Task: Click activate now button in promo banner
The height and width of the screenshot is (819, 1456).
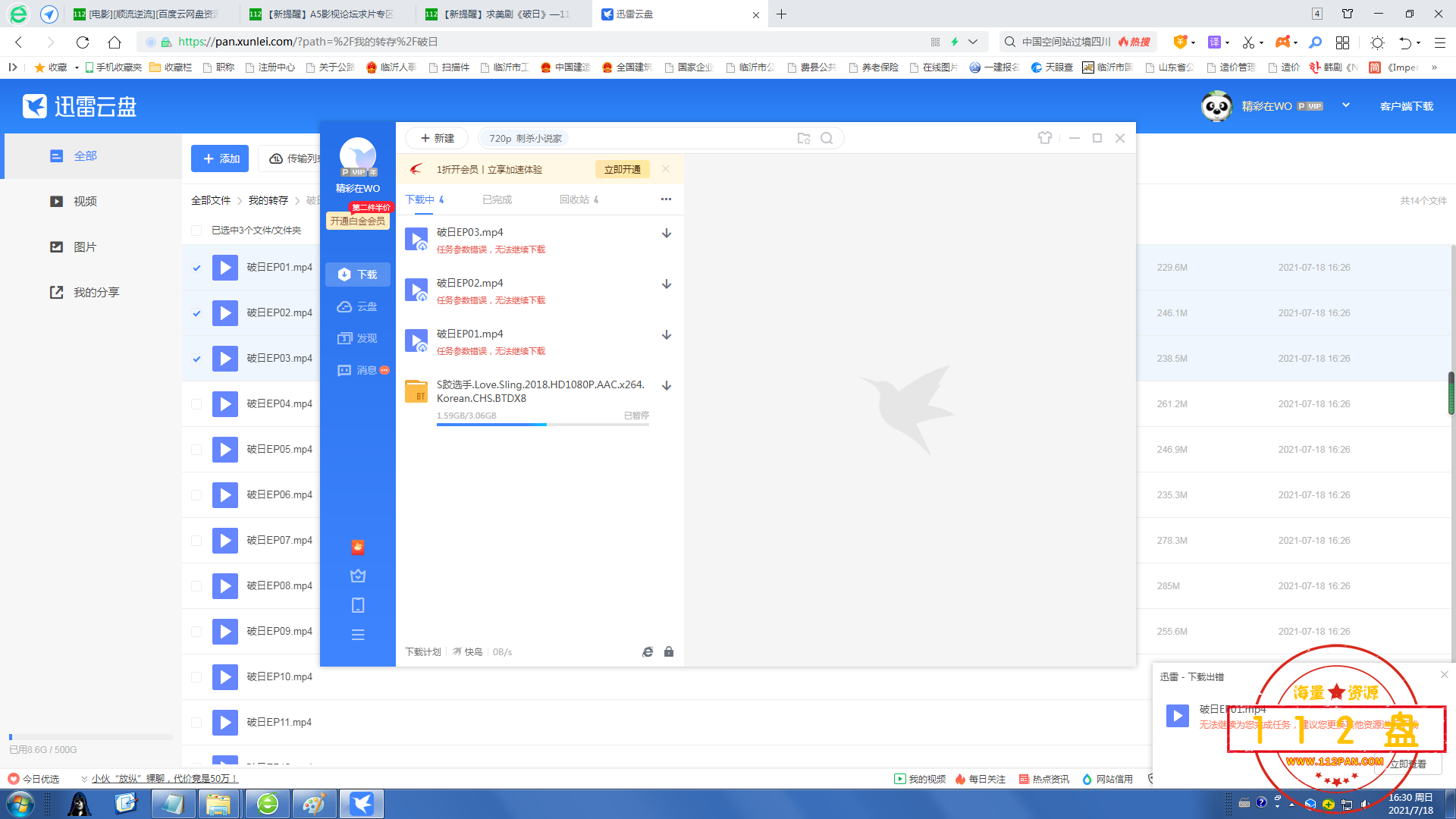Action: (622, 169)
